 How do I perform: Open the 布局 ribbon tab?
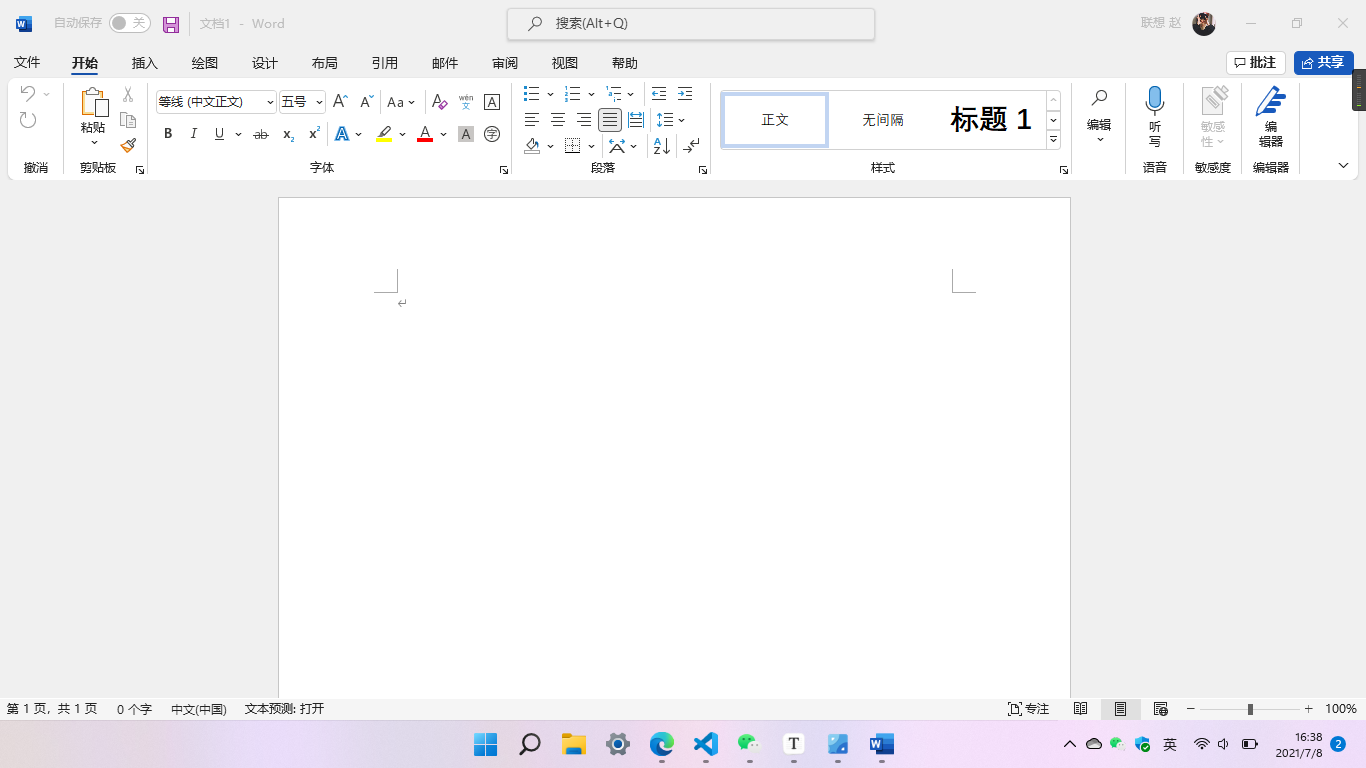click(325, 63)
